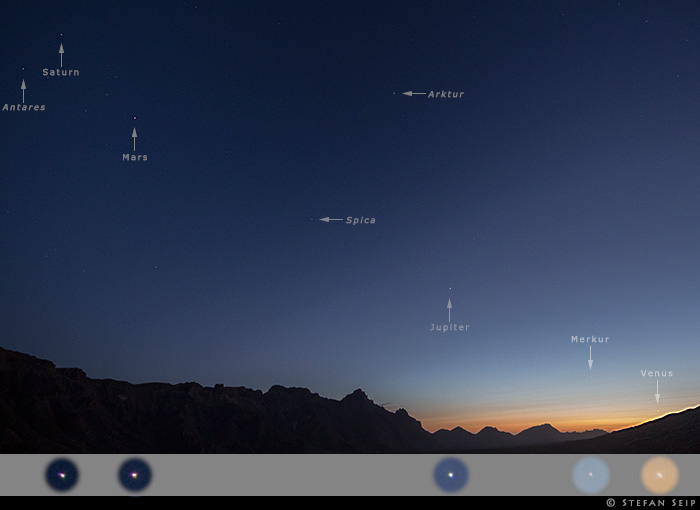Click the Saturn label
Viewport: 700px width, 510px height.
[x=61, y=72]
